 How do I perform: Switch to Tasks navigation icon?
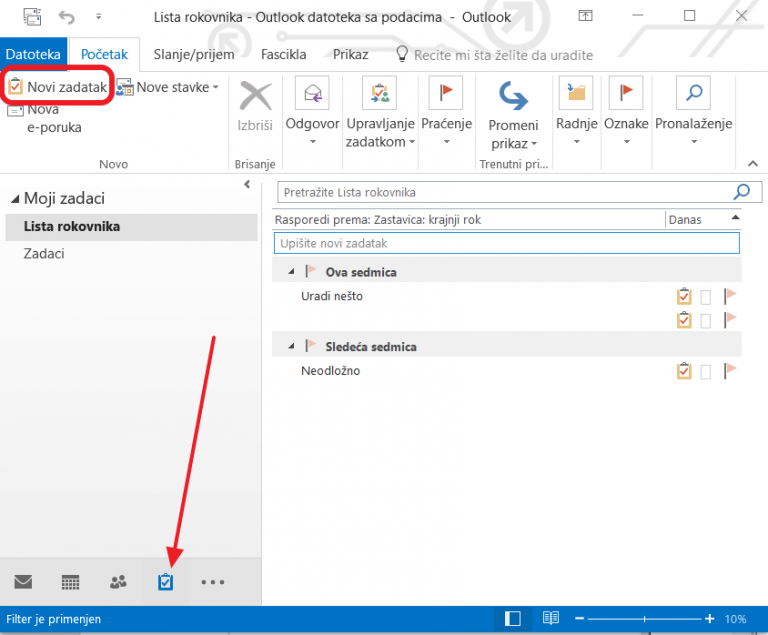pos(166,582)
